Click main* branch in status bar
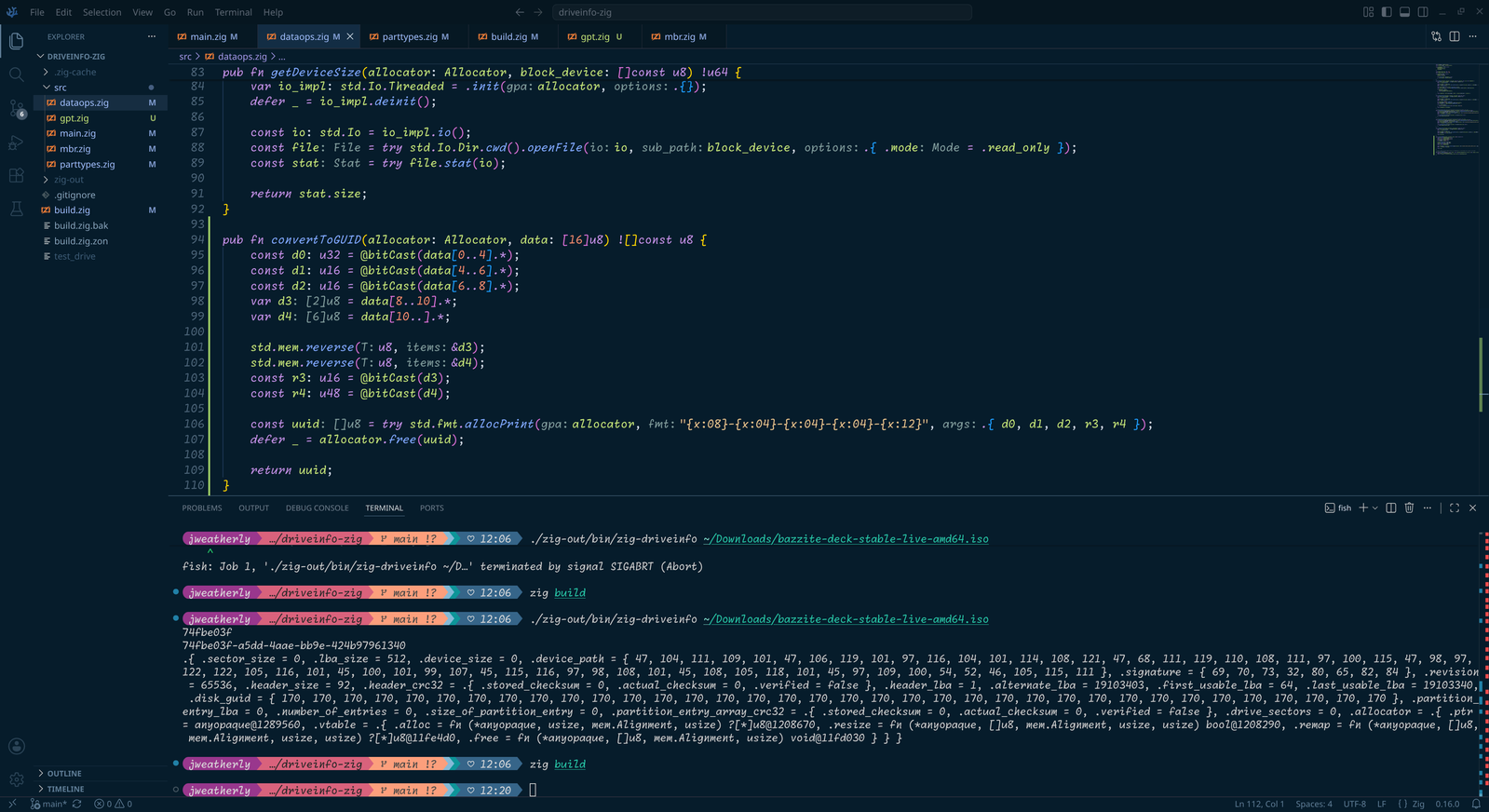Viewport: 1489px width, 812px height. [x=48, y=804]
